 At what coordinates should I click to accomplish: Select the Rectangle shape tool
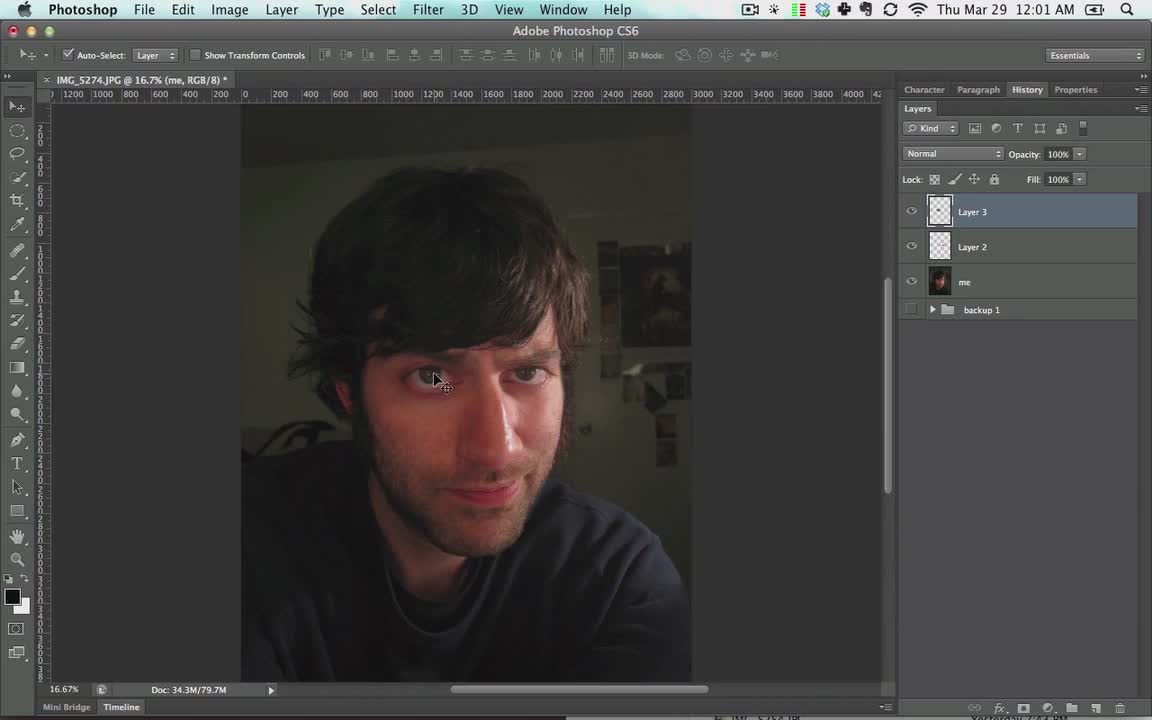pyautogui.click(x=17, y=511)
